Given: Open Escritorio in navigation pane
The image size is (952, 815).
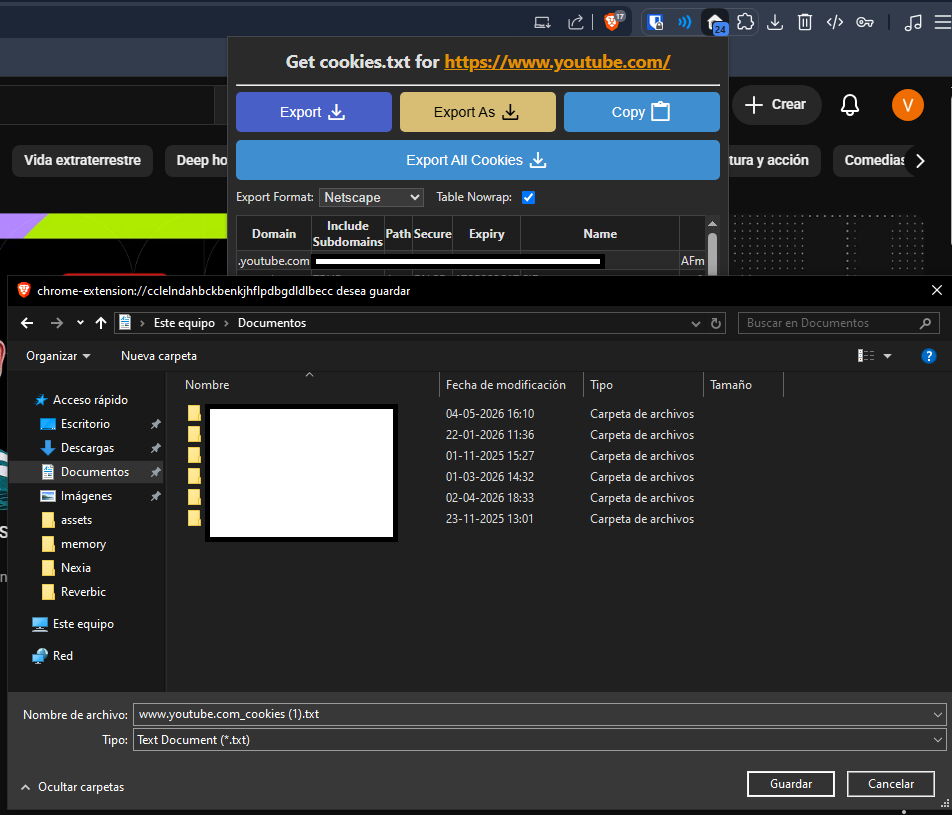Looking at the screenshot, I should (85, 424).
